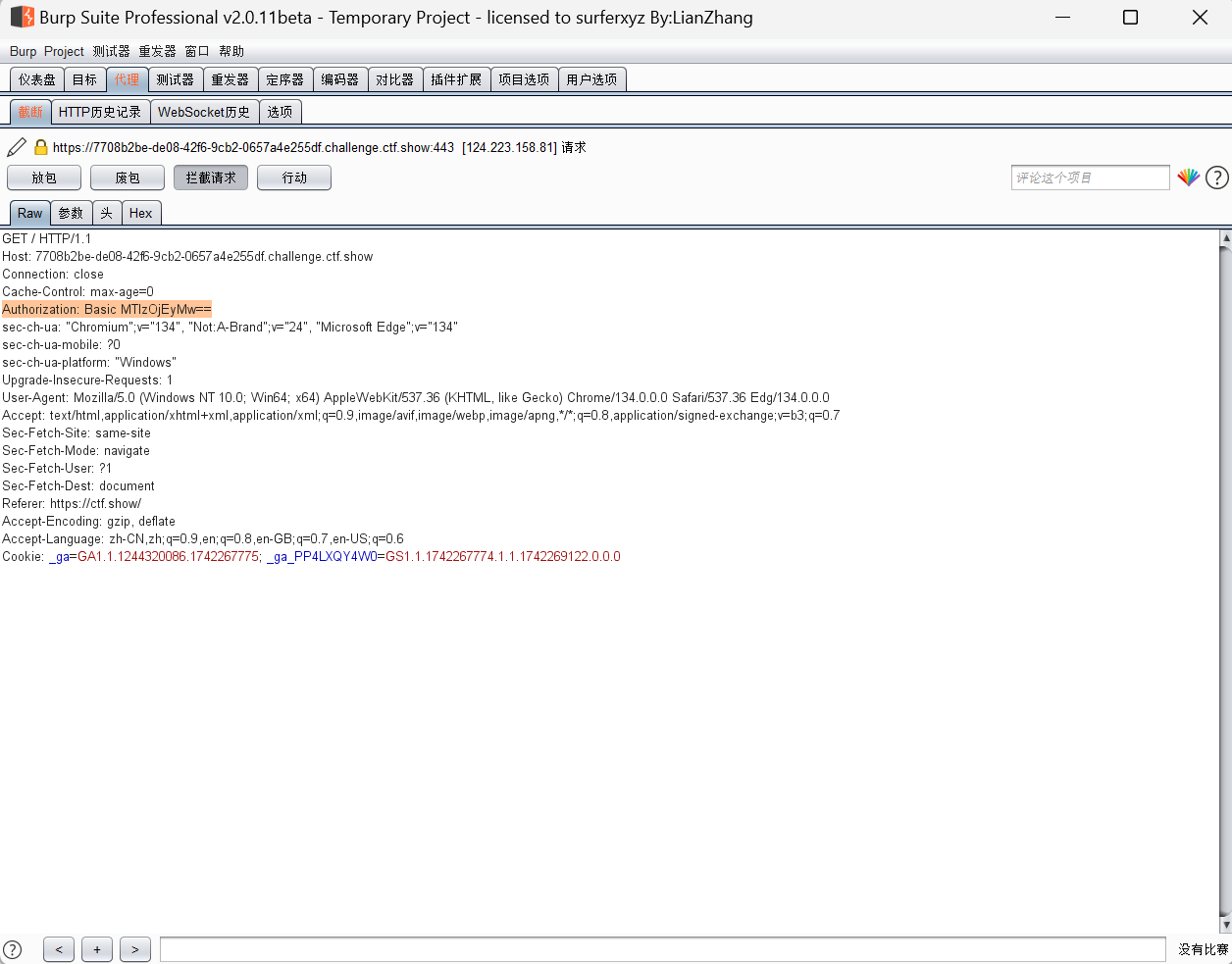Click the scrollbar up arrow
Image resolution: width=1232 pixels, height=964 pixels.
point(1225,237)
